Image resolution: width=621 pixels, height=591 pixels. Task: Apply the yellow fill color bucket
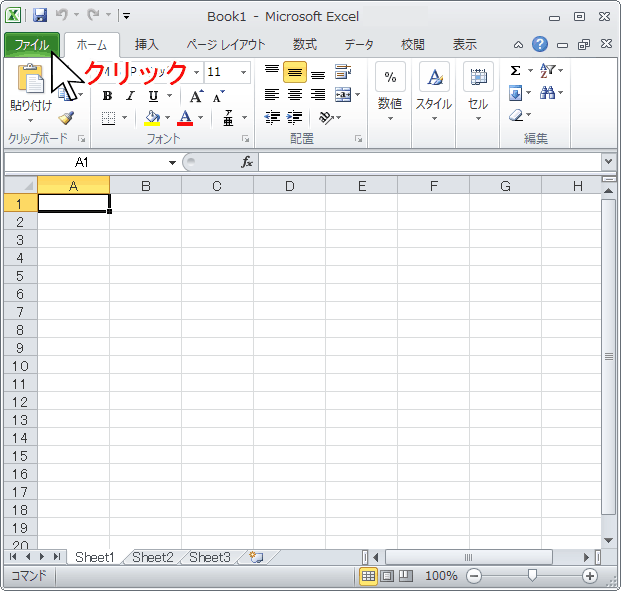pyautogui.click(x=152, y=118)
